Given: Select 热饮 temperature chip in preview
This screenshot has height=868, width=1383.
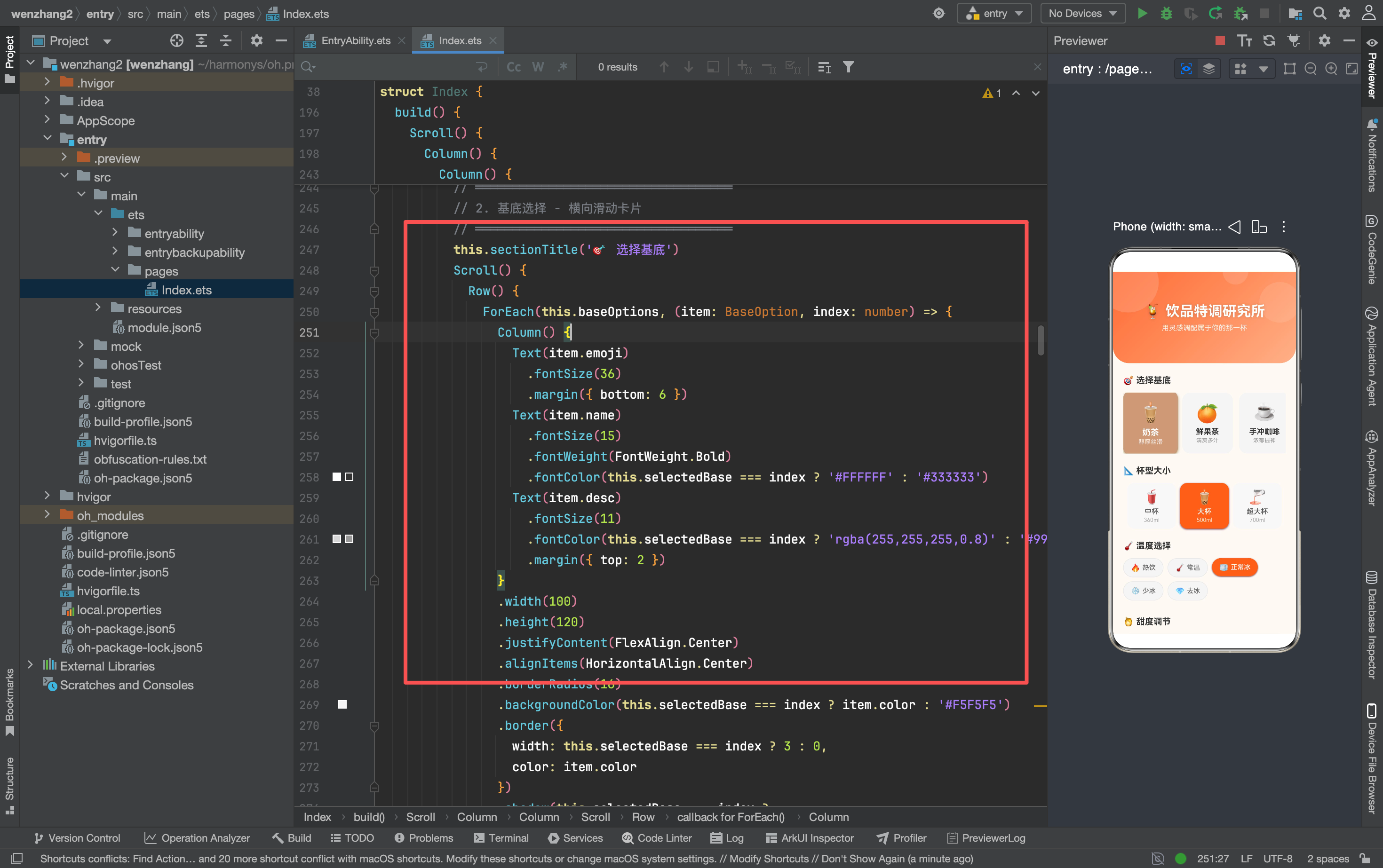Looking at the screenshot, I should 1143,567.
